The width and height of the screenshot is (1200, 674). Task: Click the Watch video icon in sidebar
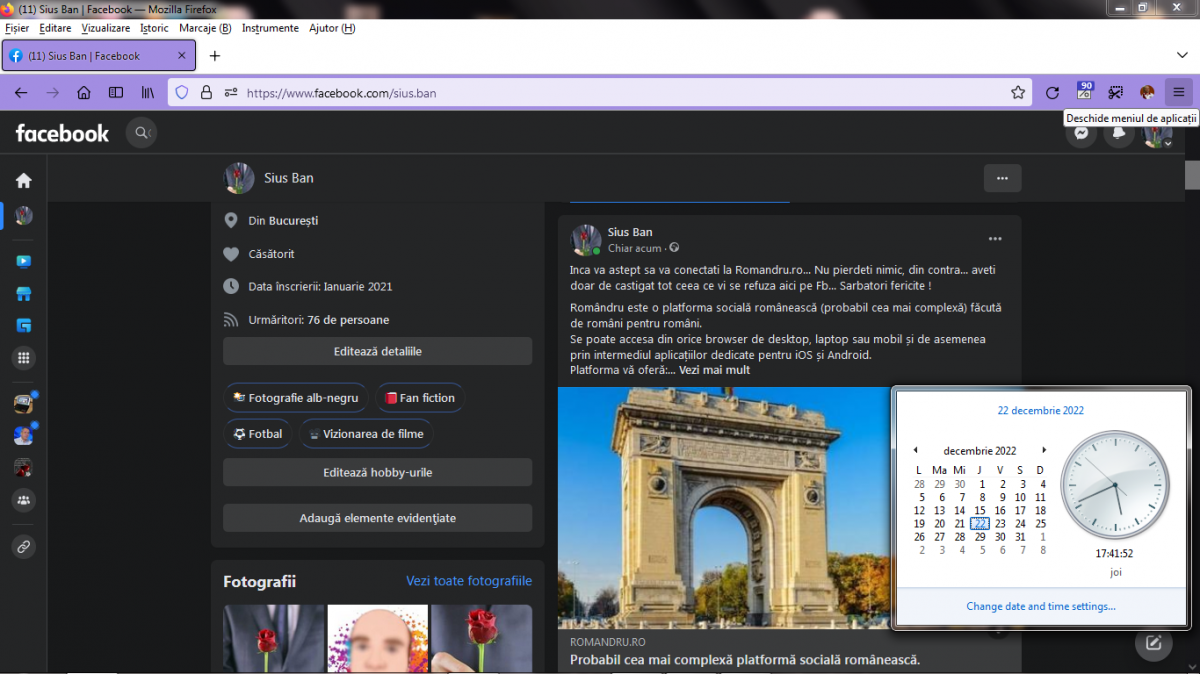(x=23, y=261)
